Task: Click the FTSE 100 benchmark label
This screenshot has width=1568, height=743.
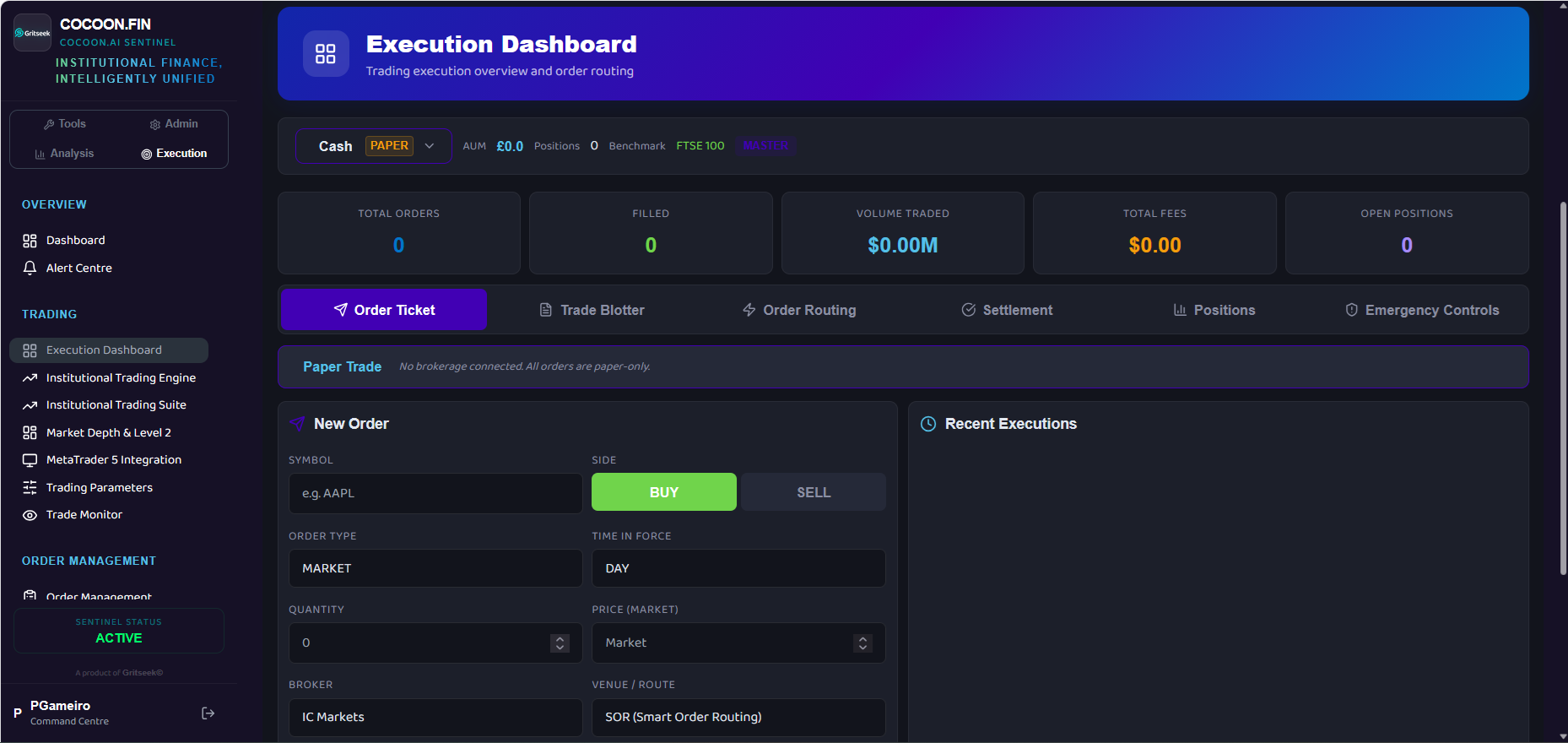Action: pos(700,146)
